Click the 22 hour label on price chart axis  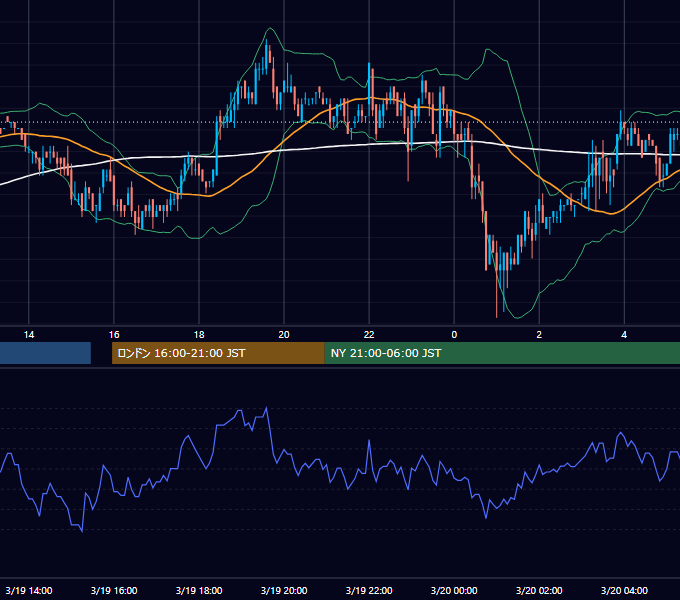click(x=369, y=335)
